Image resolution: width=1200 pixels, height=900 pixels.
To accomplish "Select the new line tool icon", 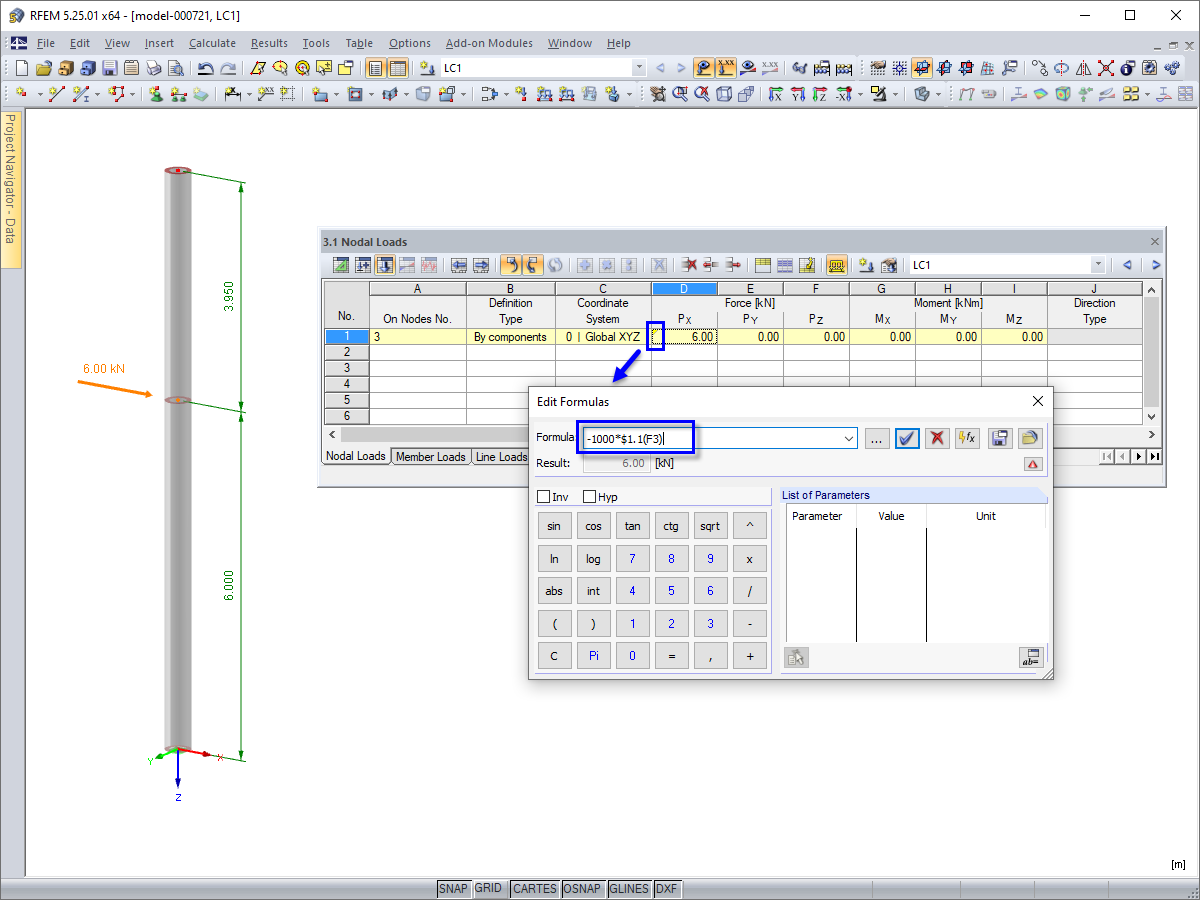I will pyautogui.click(x=57, y=94).
